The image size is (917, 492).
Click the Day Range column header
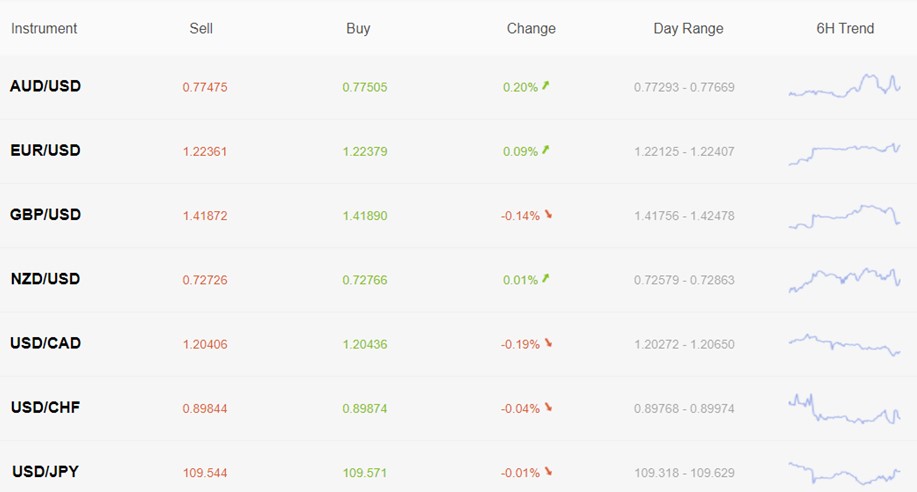[x=688, y=29]
